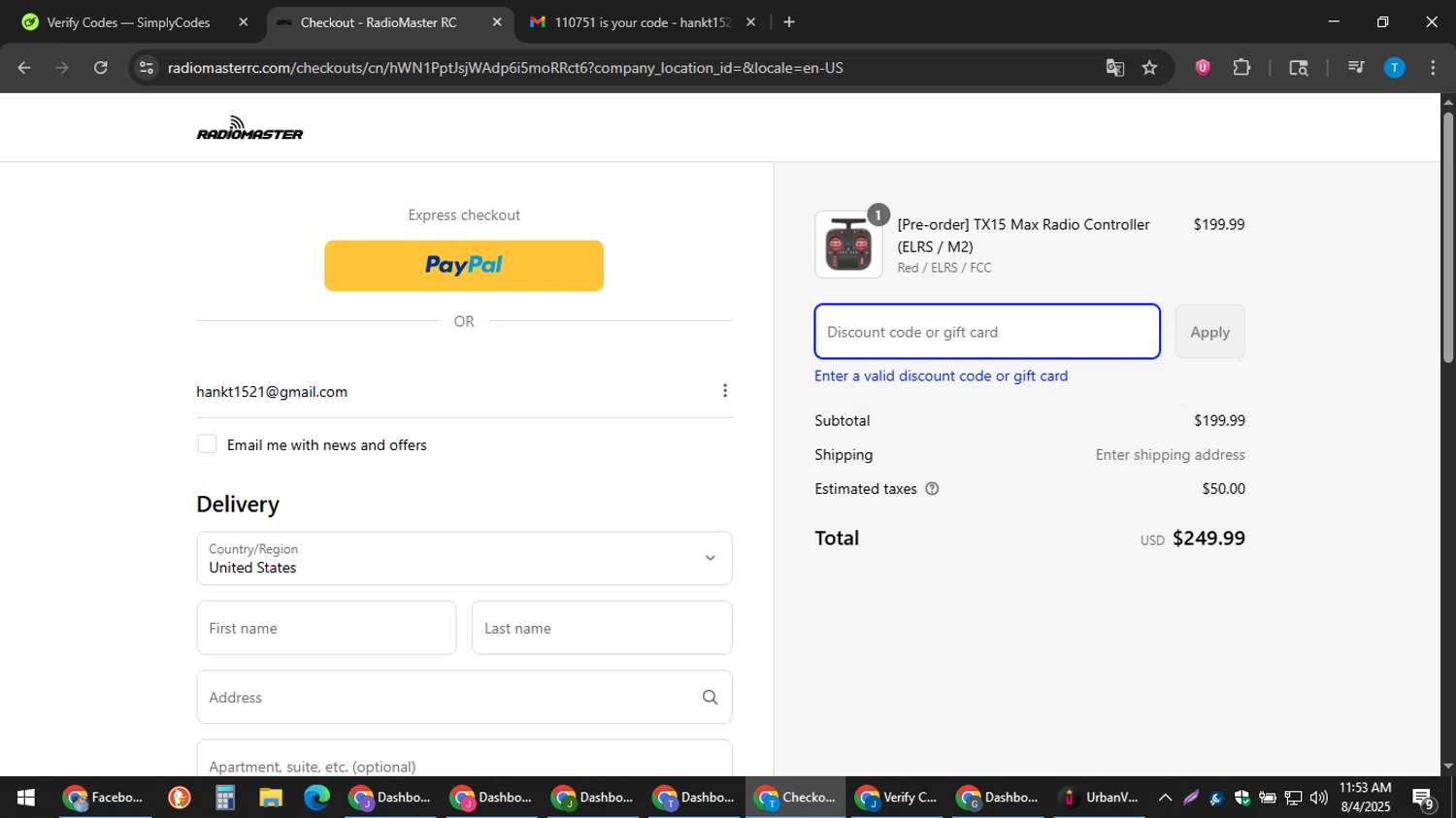Click estimated taxes help icon
This screenshot has height=818, width=1456.
(932, 489)
